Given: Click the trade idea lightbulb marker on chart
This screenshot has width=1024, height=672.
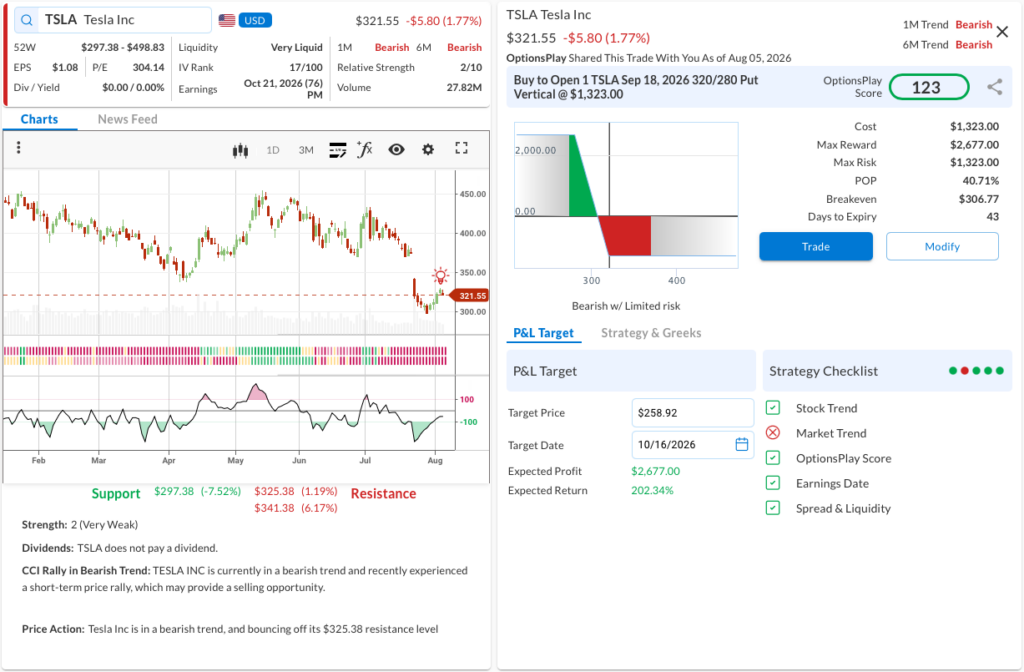Looking at the screenshot, I should (x=441, y=275).
